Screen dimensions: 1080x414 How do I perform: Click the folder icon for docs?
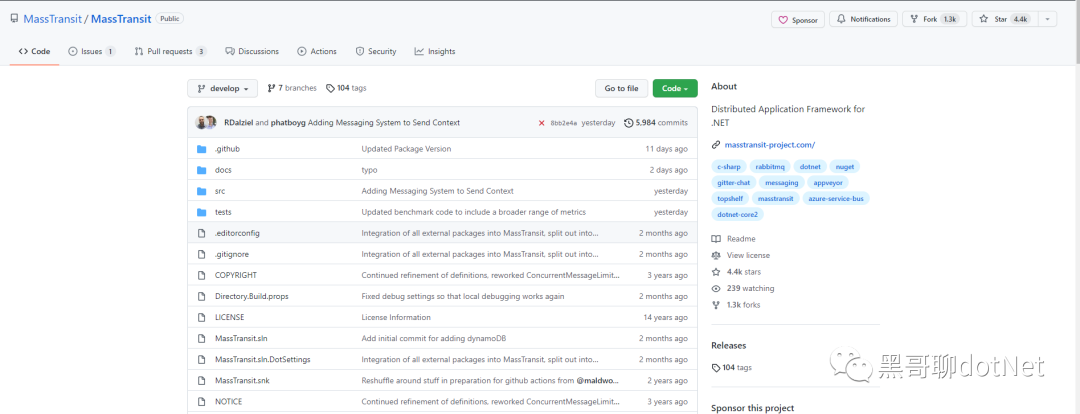click(x=202, y=170)
